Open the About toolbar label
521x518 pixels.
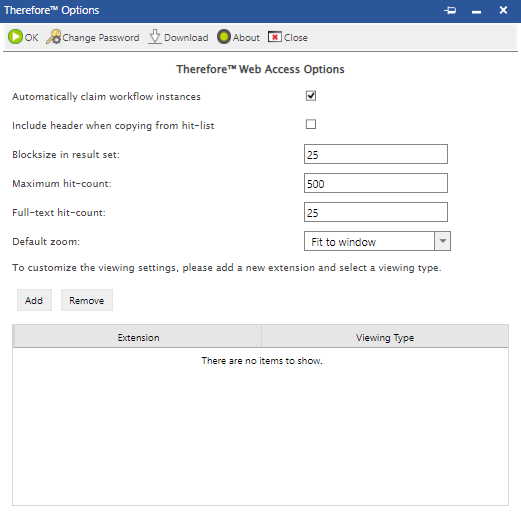click(246, 38)
